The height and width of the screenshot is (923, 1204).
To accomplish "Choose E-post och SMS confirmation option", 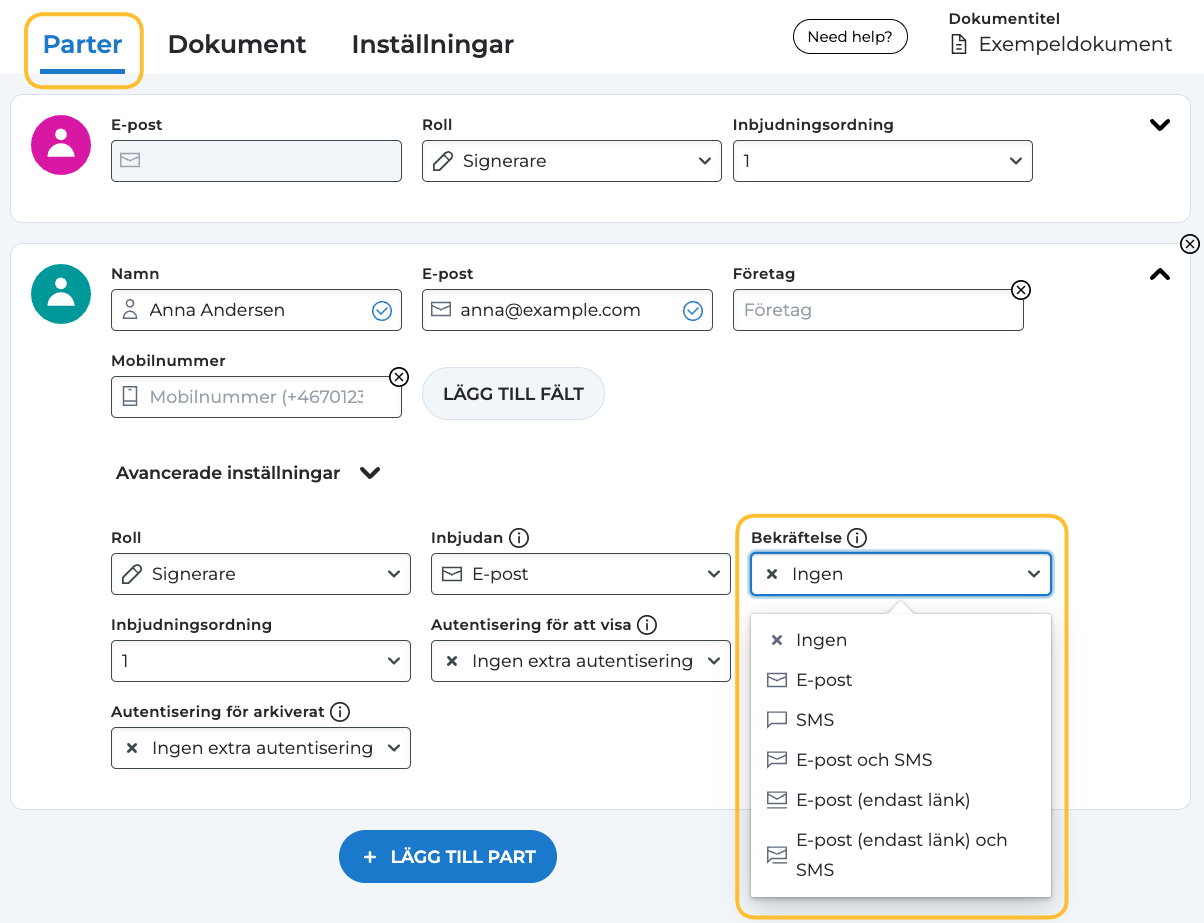I will coord(863,760).
